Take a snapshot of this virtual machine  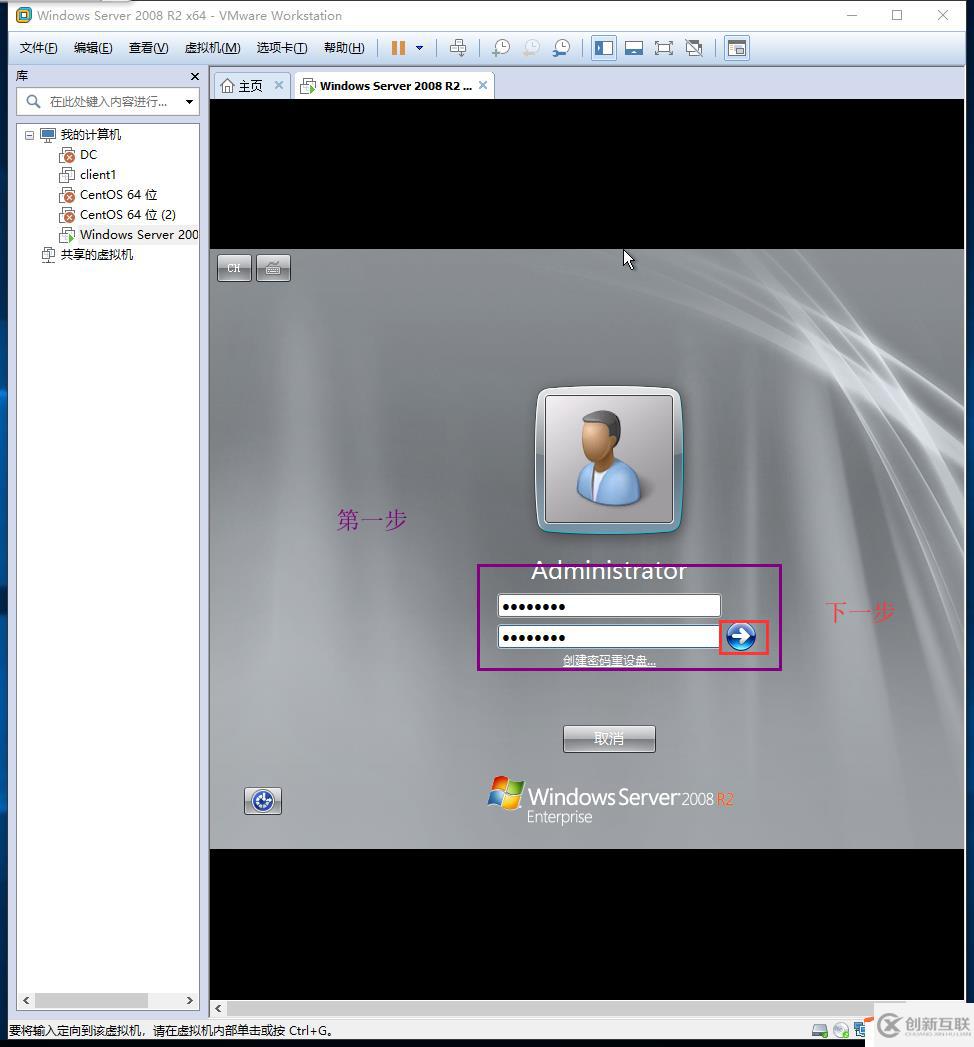point(501,48)
